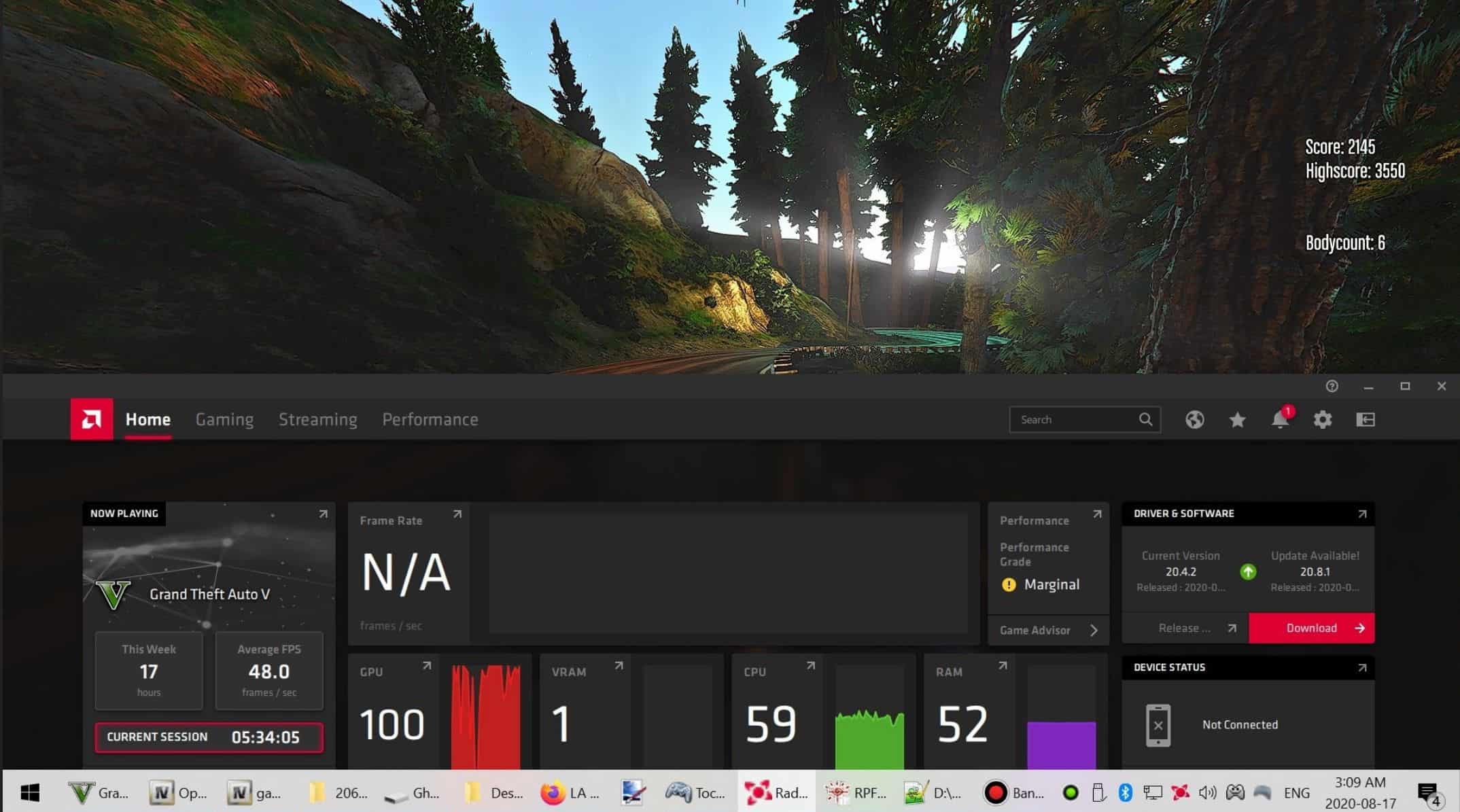Expand the Driver & Software panel arrow
Image resolution: width=1460 pixels, height=812 pixels.
(1361, 514)
